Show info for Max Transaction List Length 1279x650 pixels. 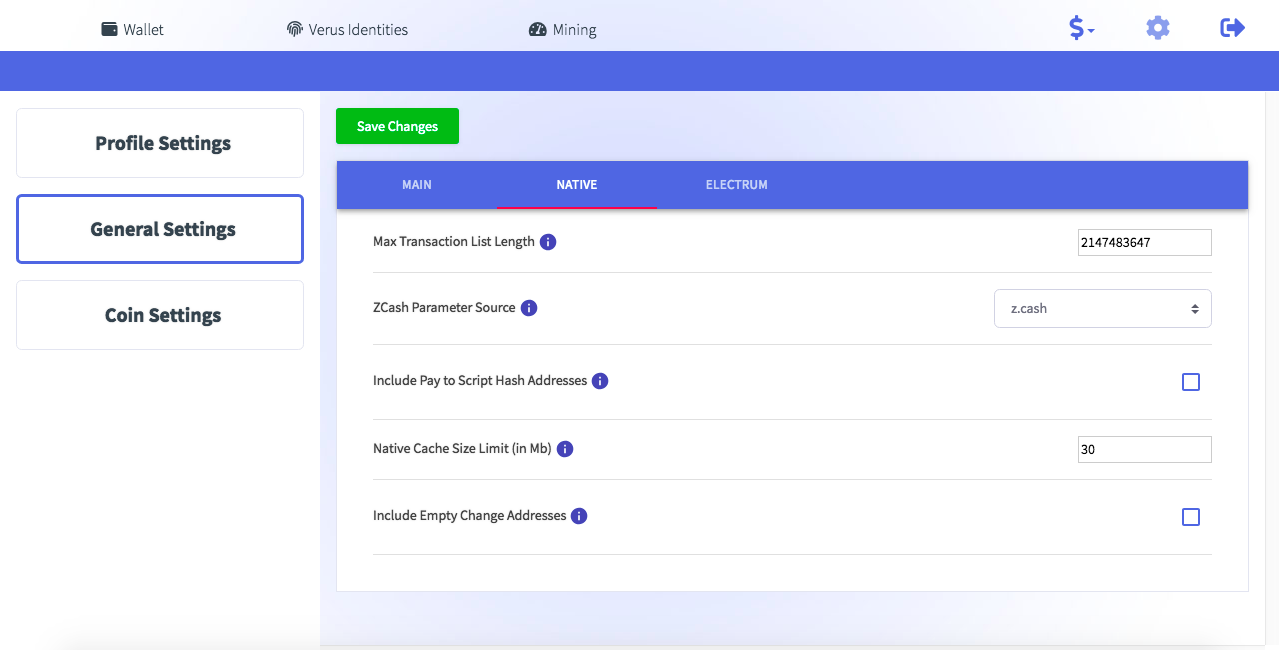coord(548,242)
